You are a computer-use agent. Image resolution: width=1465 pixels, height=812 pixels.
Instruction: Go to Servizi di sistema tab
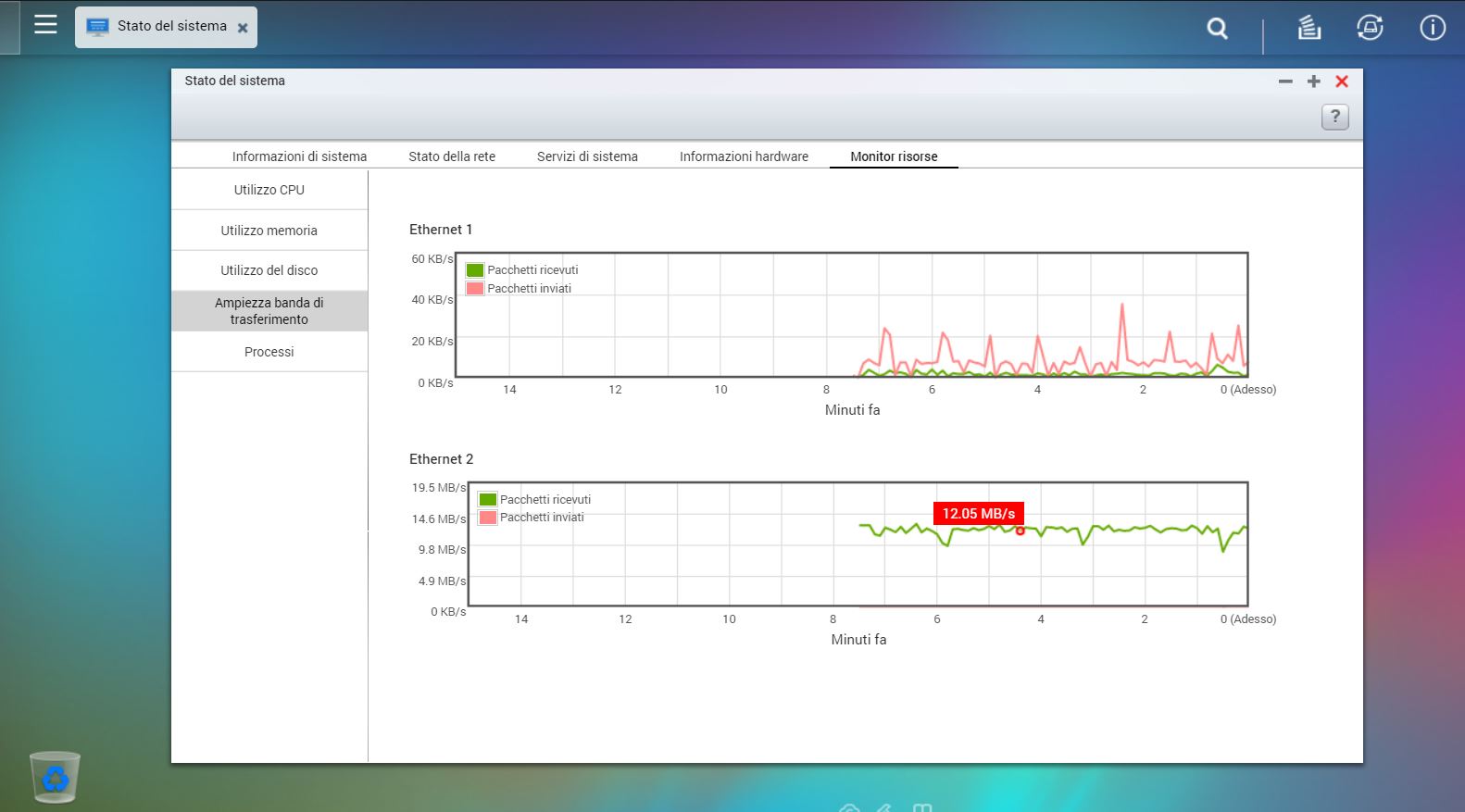point(587,156)
